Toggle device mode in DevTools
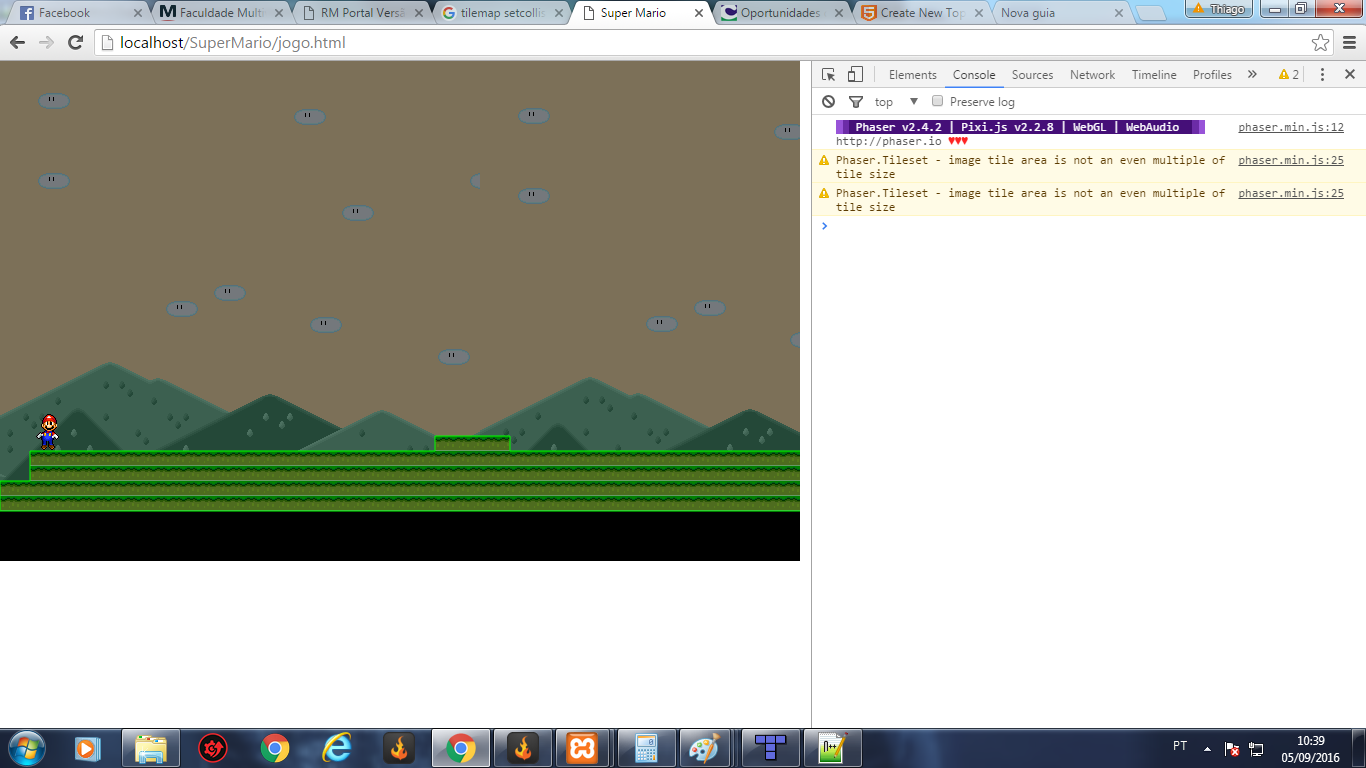This screenshot has width=1366, height=768. click(x=855, y=75)
